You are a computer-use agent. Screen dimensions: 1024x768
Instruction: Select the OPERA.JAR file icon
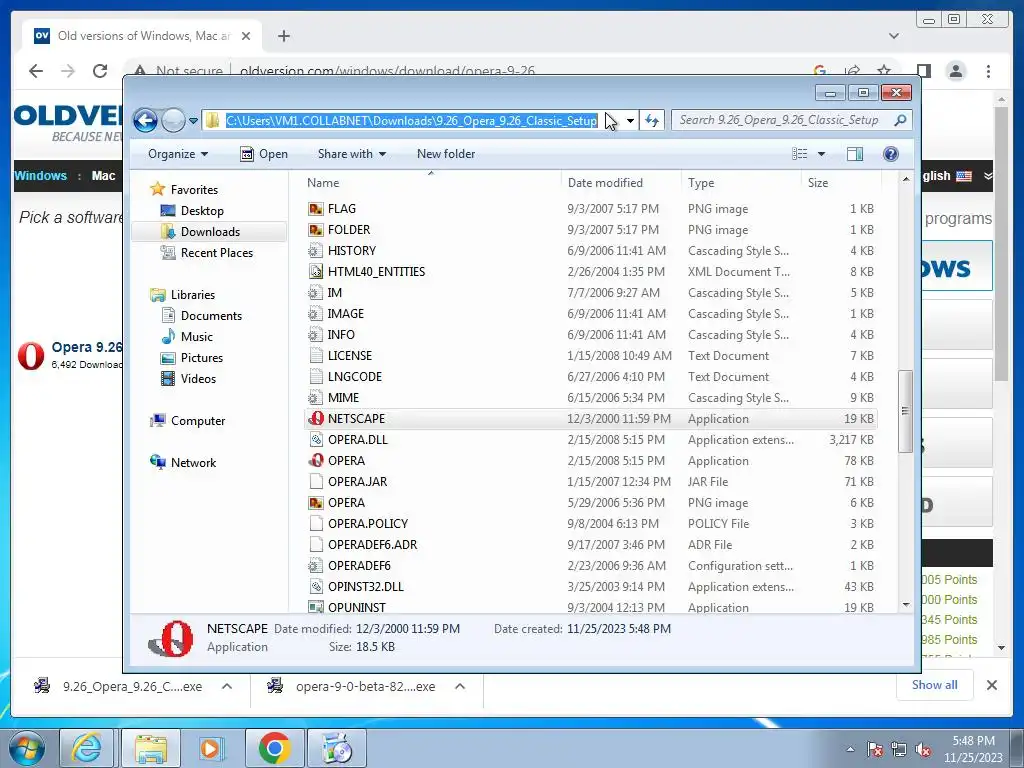315,482
